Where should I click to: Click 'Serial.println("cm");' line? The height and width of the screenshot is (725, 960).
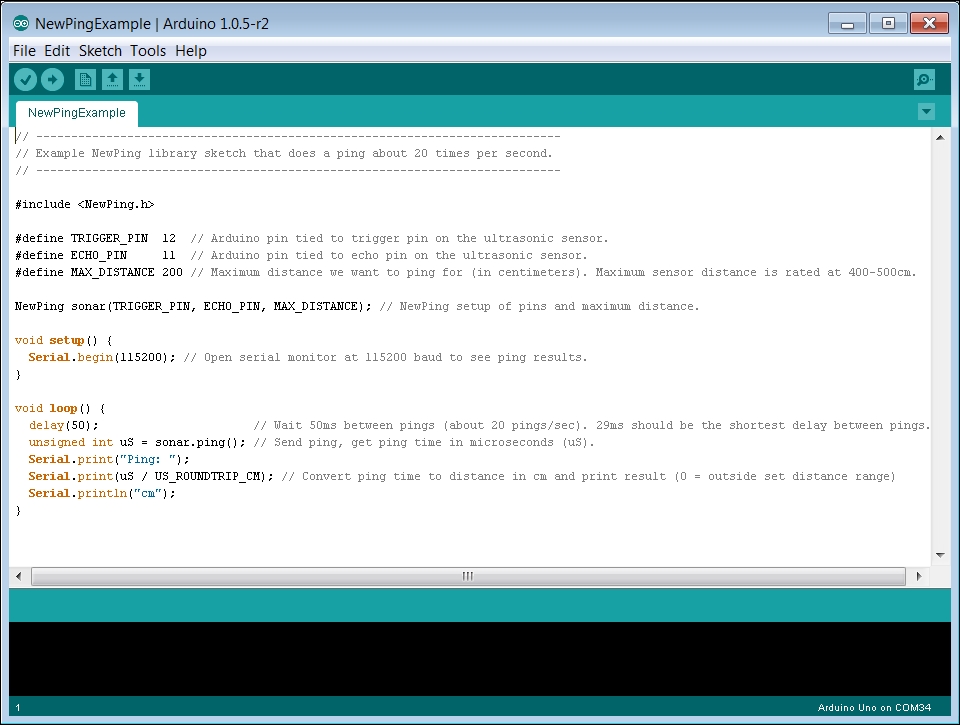pyautogui.click(x=102, y=494)
